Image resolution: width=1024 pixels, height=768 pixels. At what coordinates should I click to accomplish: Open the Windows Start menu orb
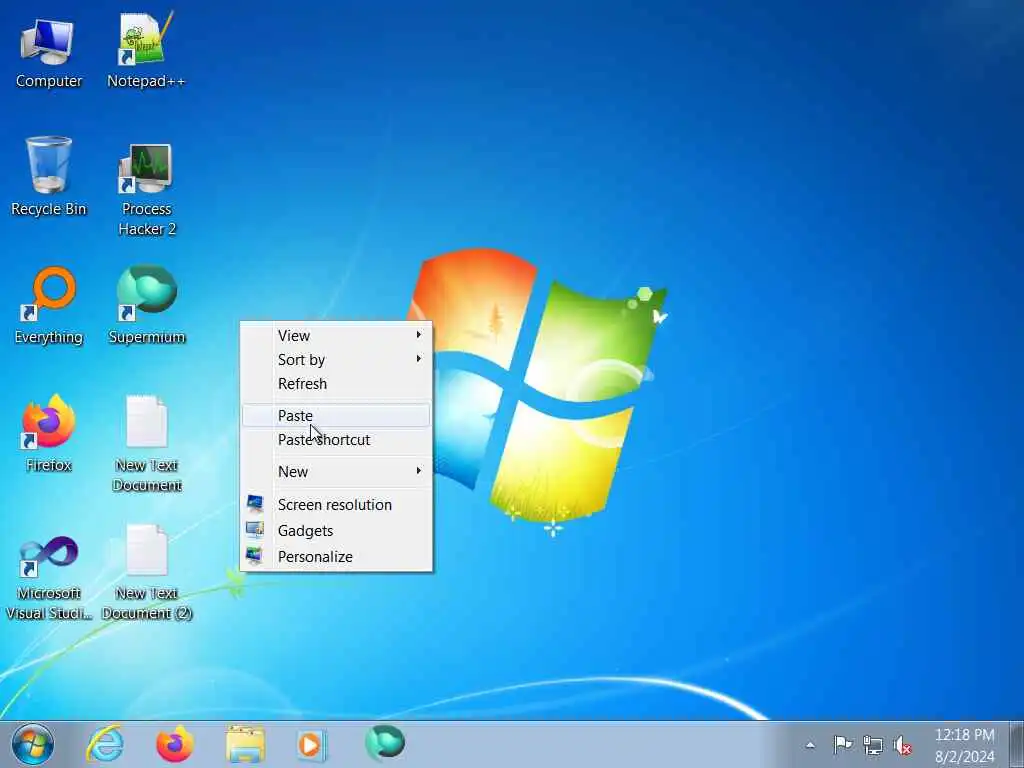(32, 744)
